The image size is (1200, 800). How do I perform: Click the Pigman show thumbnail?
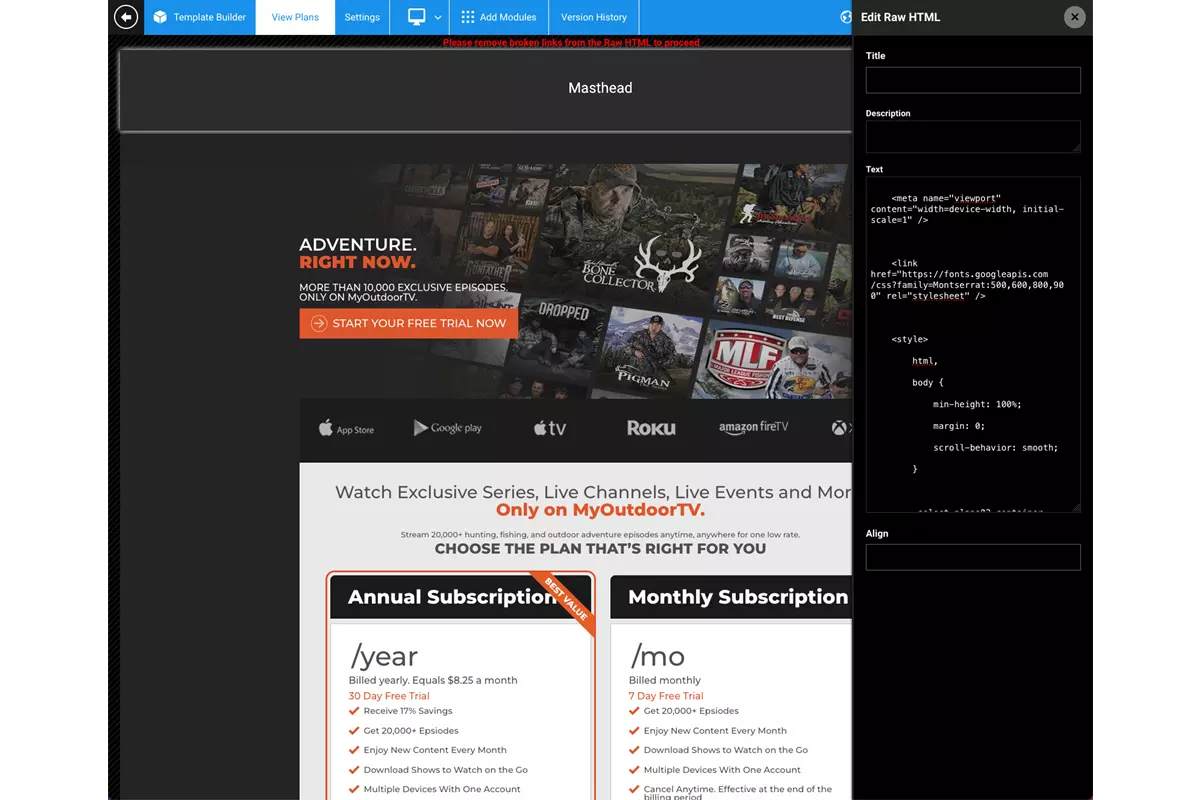tap(648, 352)
